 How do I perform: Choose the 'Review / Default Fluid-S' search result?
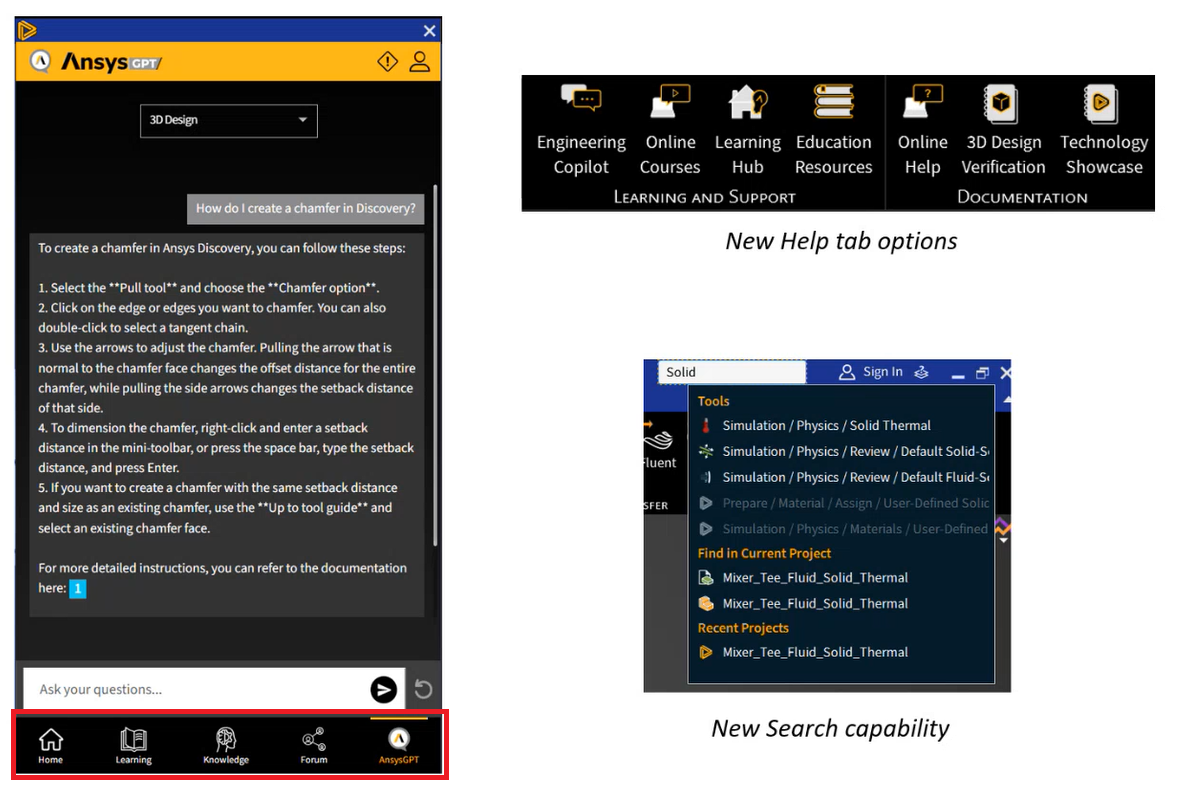pos(841,478)
